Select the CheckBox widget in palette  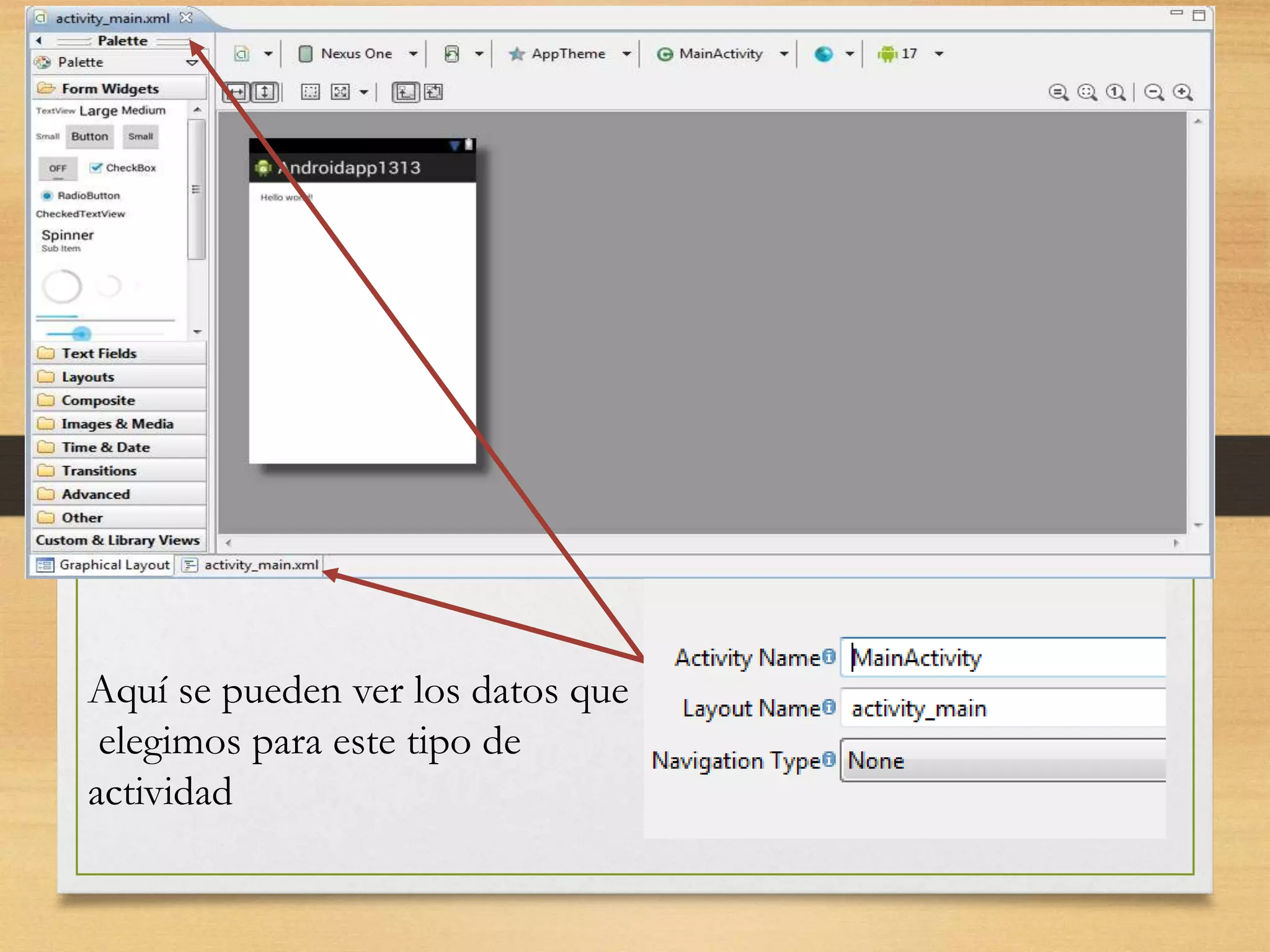[x=123, y=167]
